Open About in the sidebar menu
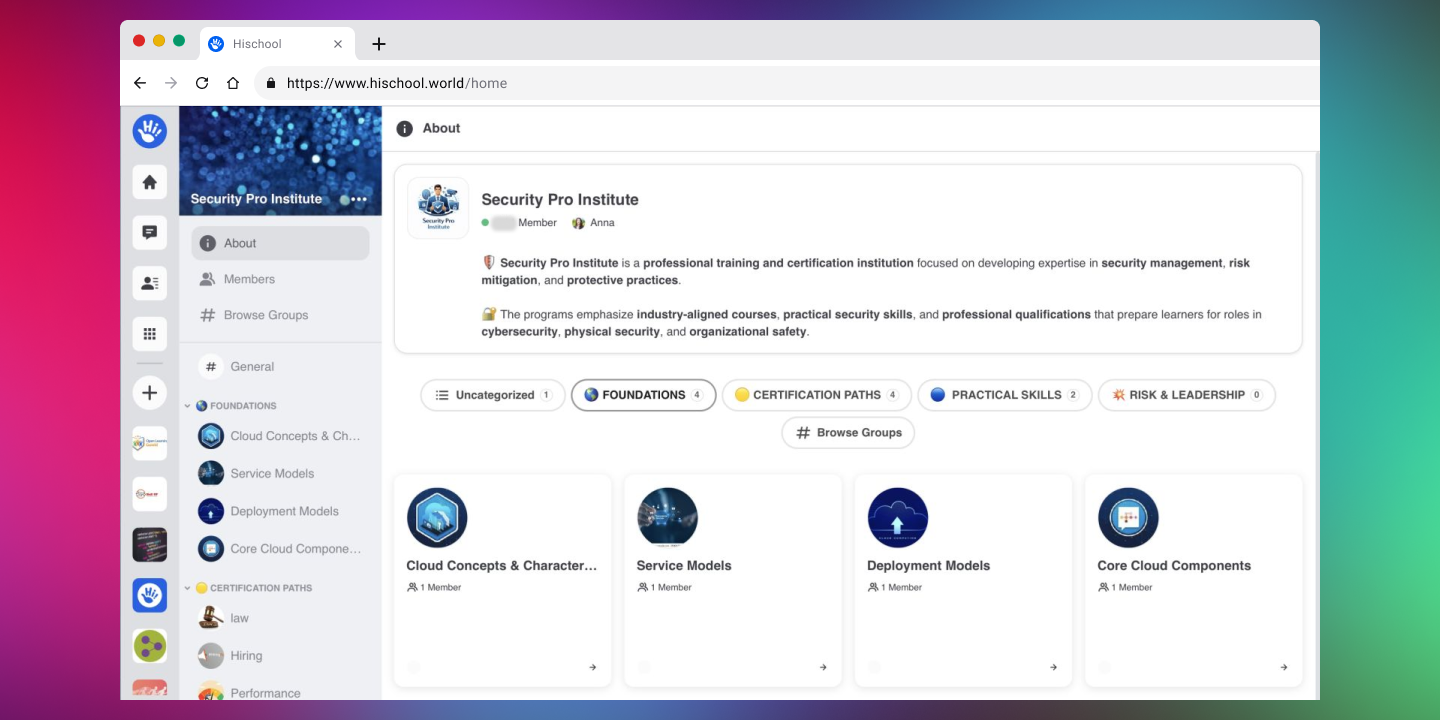 coord(280,243)
